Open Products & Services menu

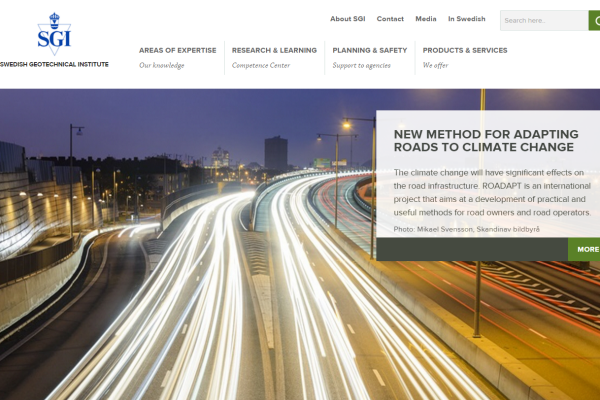coord(464,50)
